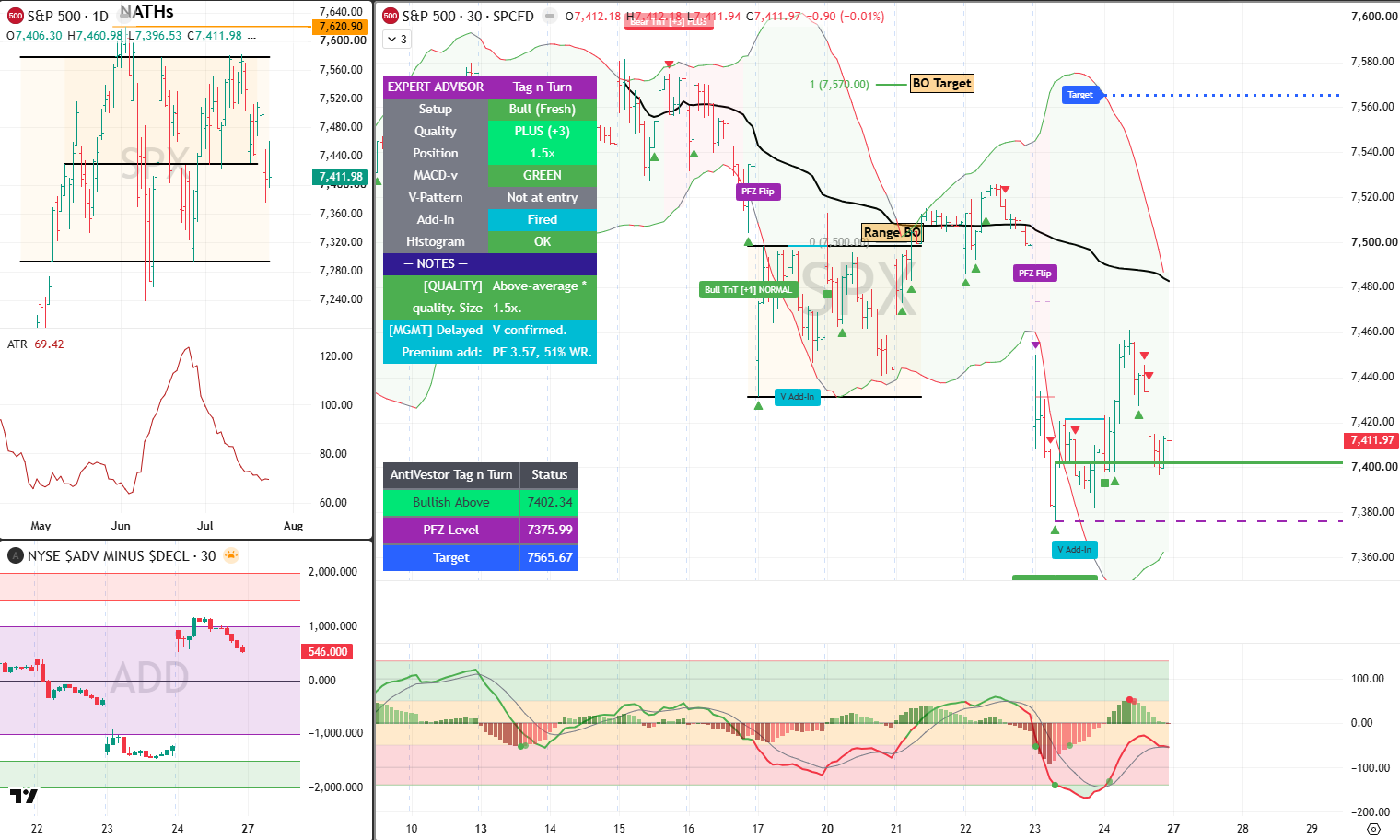1400x840 pixels.
Task: Click the ellipsis after daily chart OHLC values
Action: tap(251, 36)
